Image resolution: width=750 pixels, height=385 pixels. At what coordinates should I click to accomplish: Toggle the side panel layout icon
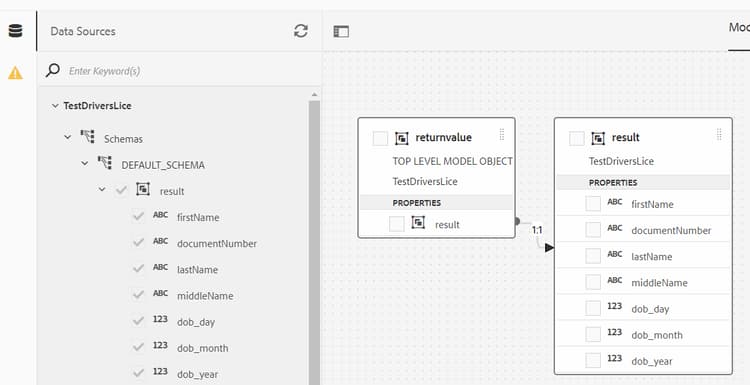341,32
